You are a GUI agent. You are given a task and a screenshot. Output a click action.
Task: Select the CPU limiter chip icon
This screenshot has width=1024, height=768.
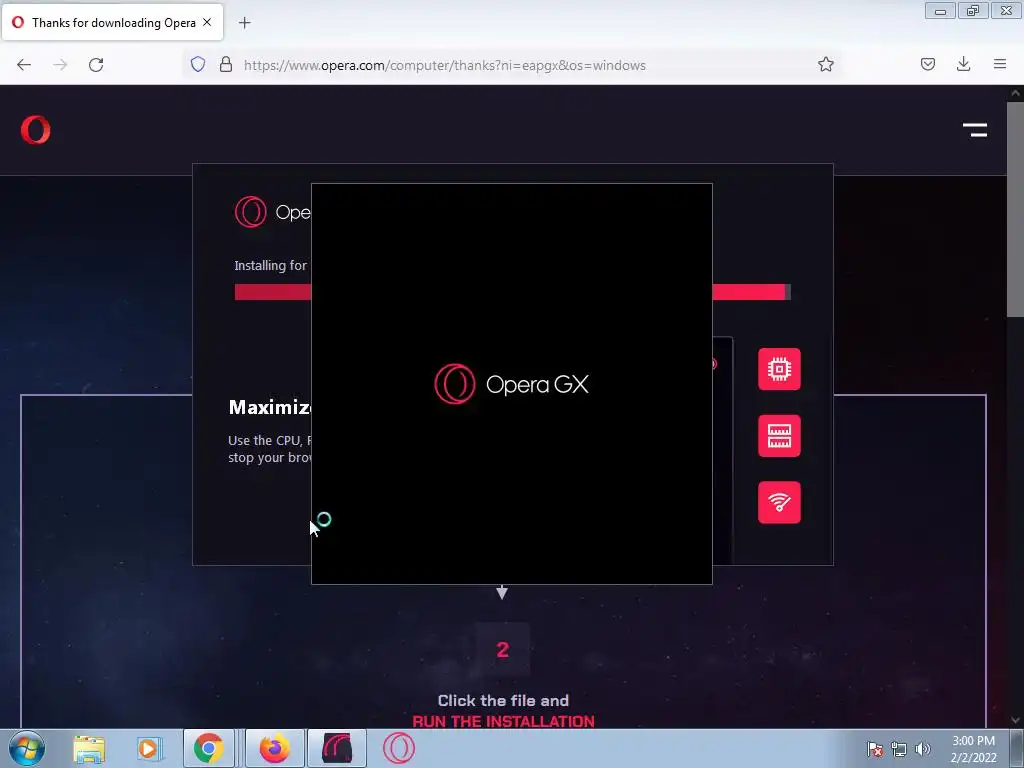[779, 369]
